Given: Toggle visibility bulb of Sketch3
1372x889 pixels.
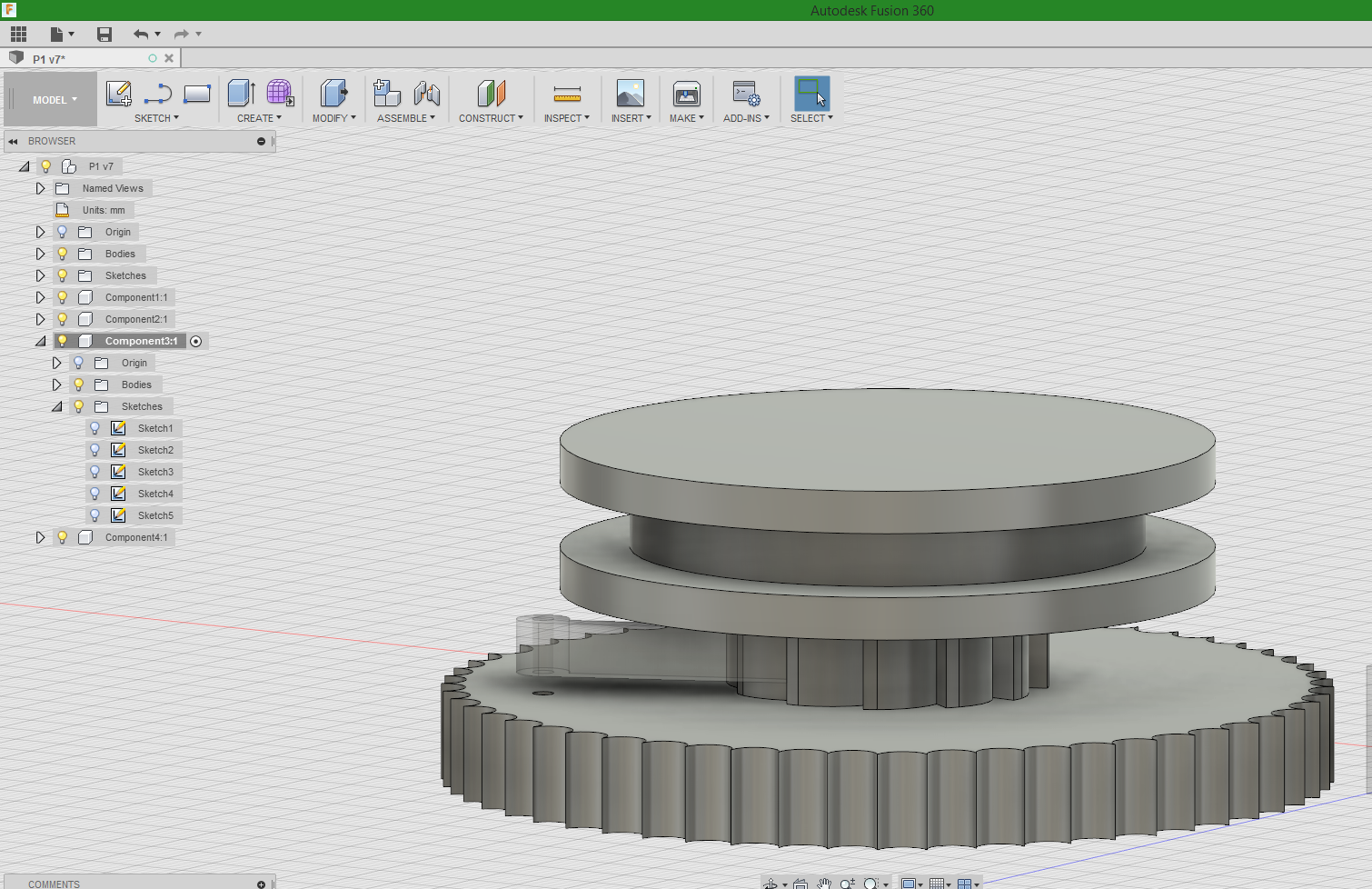Looking at the screenshot, I should coord(94,472).
